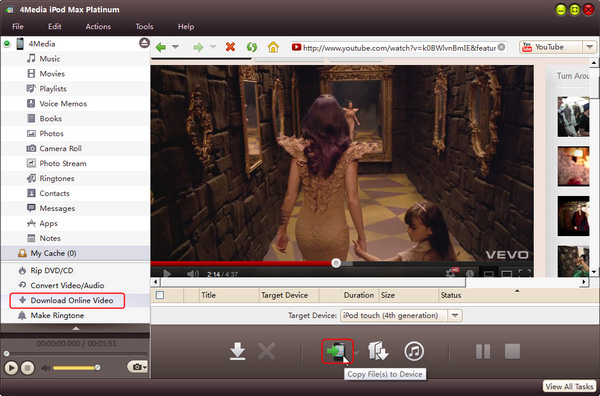Image resolution: width=600 pixels, height=396 pixels.
Task: Open the Actions menu
Action: click(x=98, y=26)
